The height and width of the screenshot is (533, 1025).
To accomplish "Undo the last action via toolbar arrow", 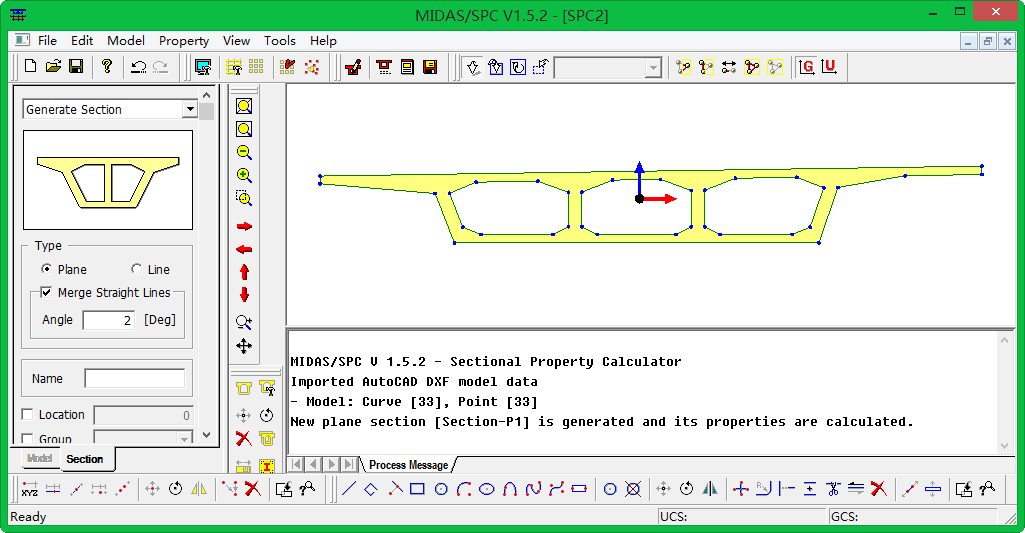I will (x=138, y=67).
